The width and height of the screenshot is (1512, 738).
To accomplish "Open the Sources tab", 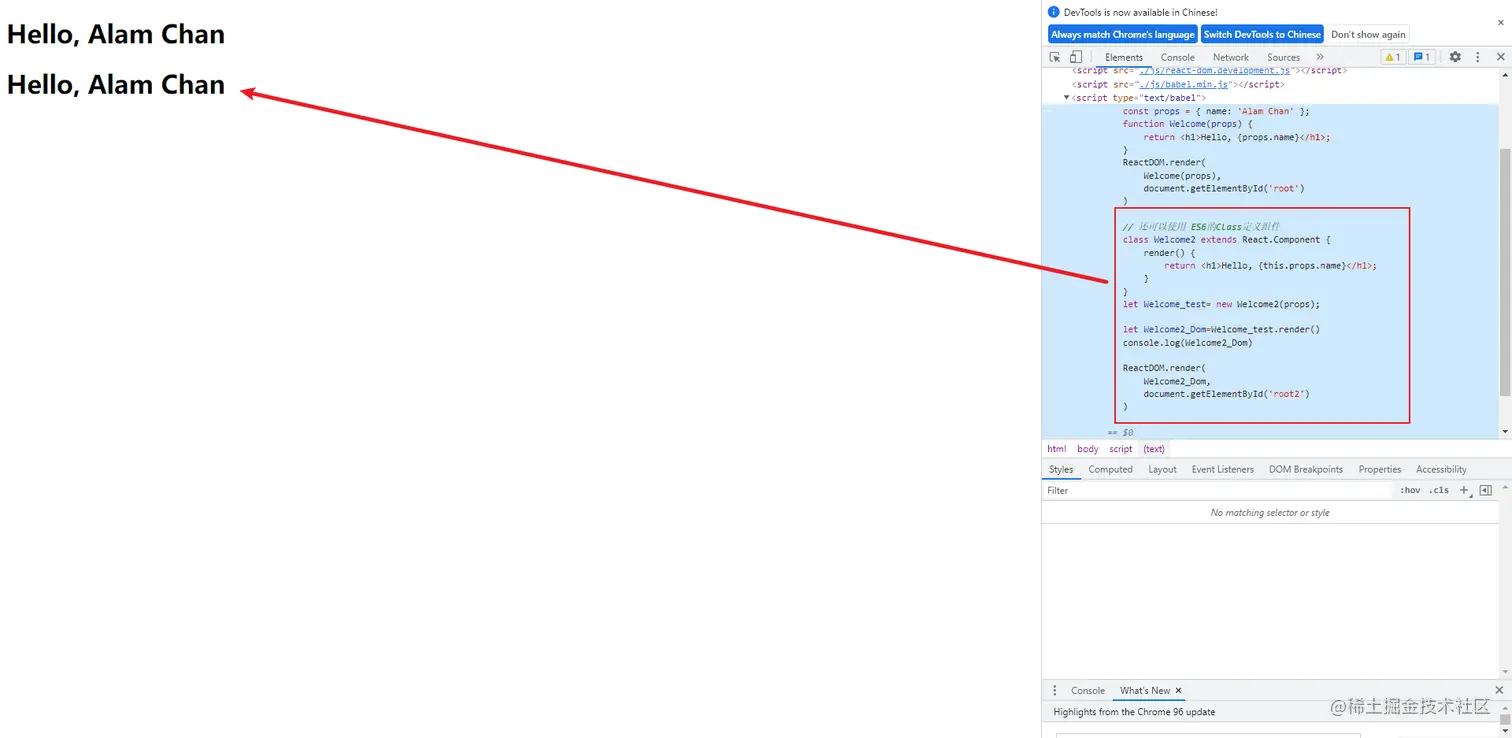I will (x=1284, y=57).
